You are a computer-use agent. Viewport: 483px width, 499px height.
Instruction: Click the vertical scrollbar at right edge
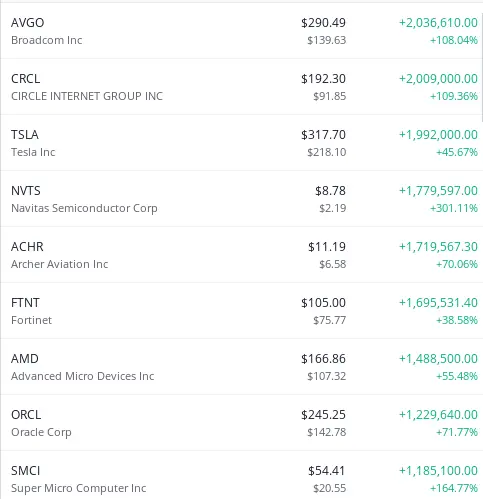(481, 67)
